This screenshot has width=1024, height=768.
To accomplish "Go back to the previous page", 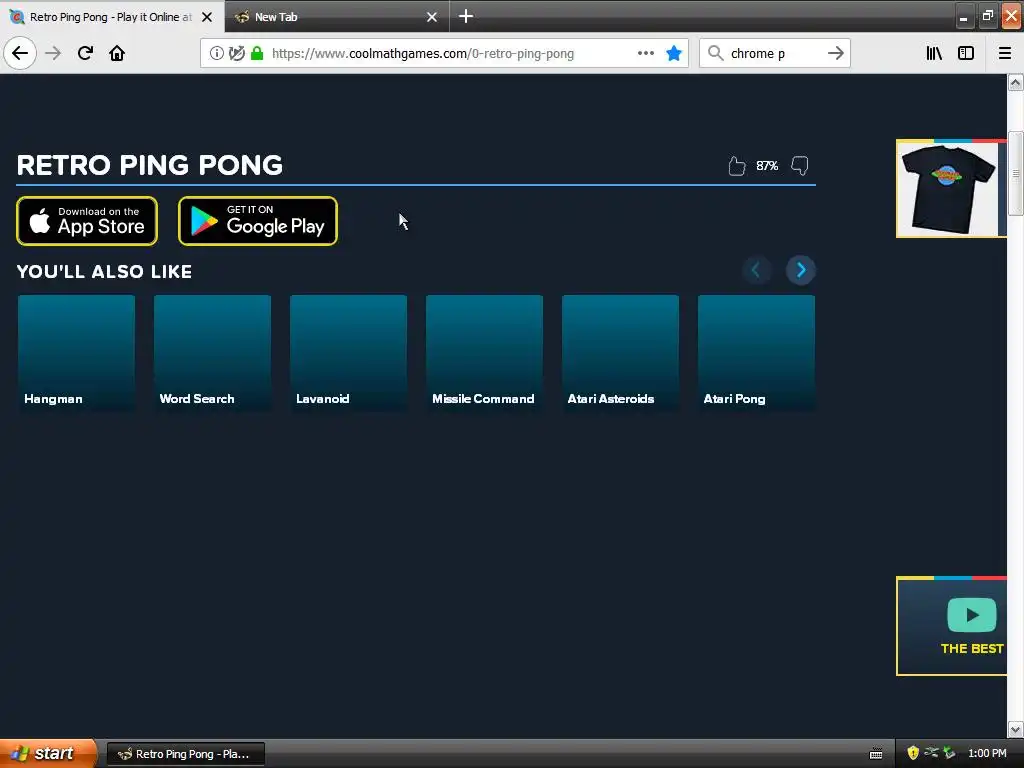I will 20,54.
